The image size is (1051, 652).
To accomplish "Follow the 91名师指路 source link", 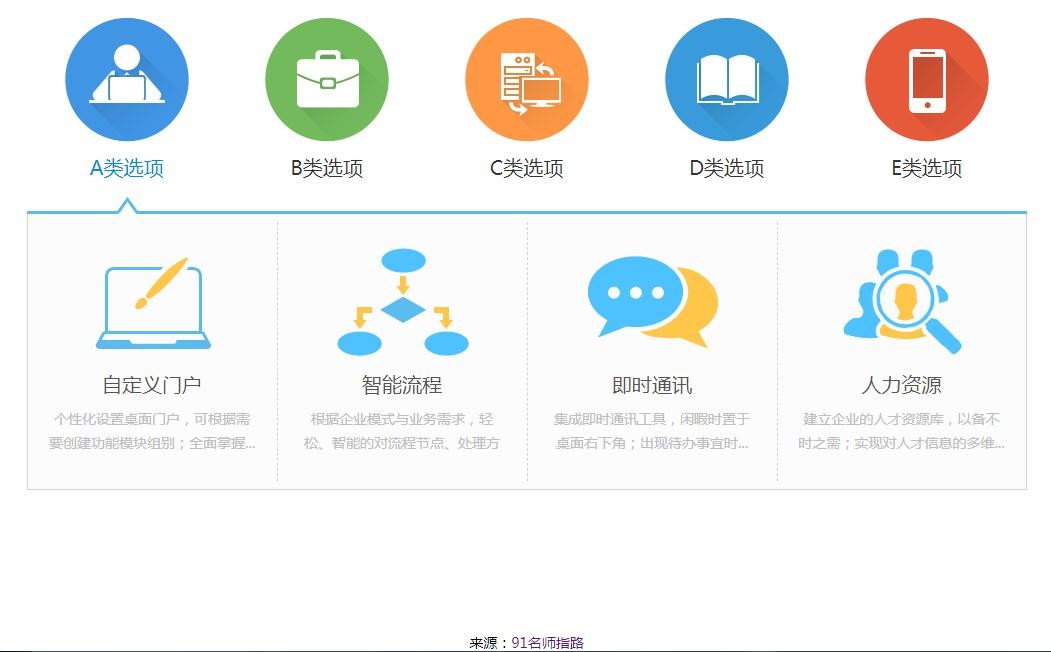I will [547, 643].
